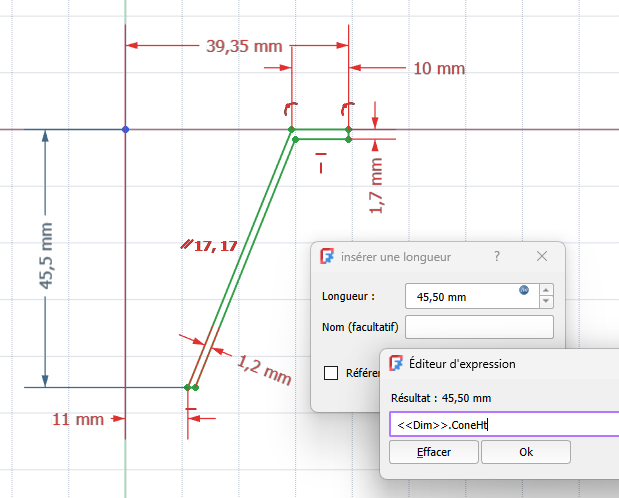Image resolution: width=619 pixels, height=498 pixels.
Task: Click the Effacer button
Action: (x=434, y=452)
